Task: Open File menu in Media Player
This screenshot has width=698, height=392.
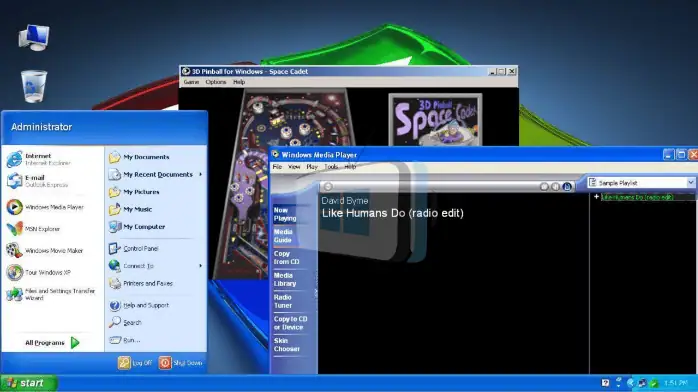Action: click(277, 167)
